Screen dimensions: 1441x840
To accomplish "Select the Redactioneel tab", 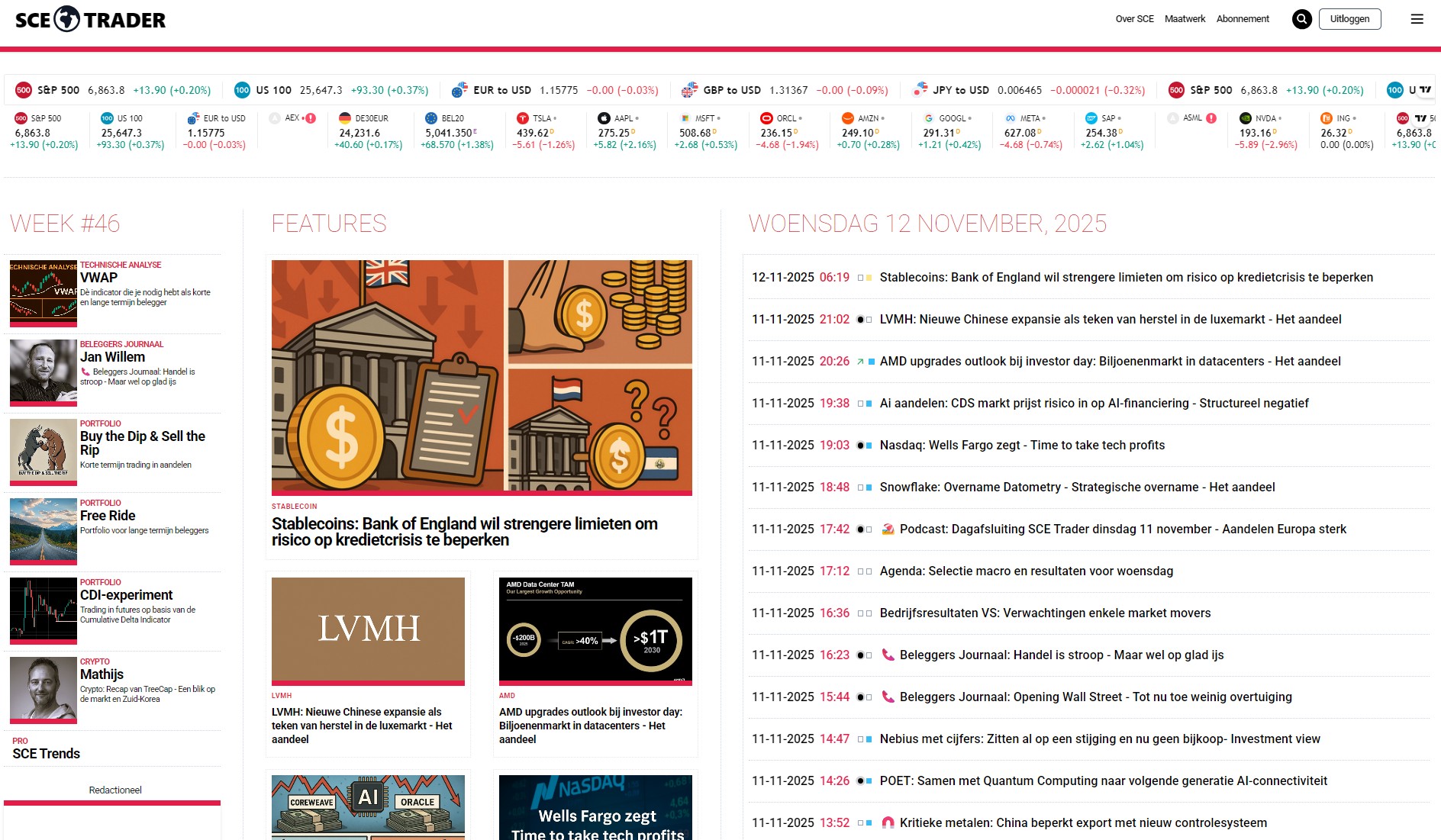I will (x=114, y=790).
